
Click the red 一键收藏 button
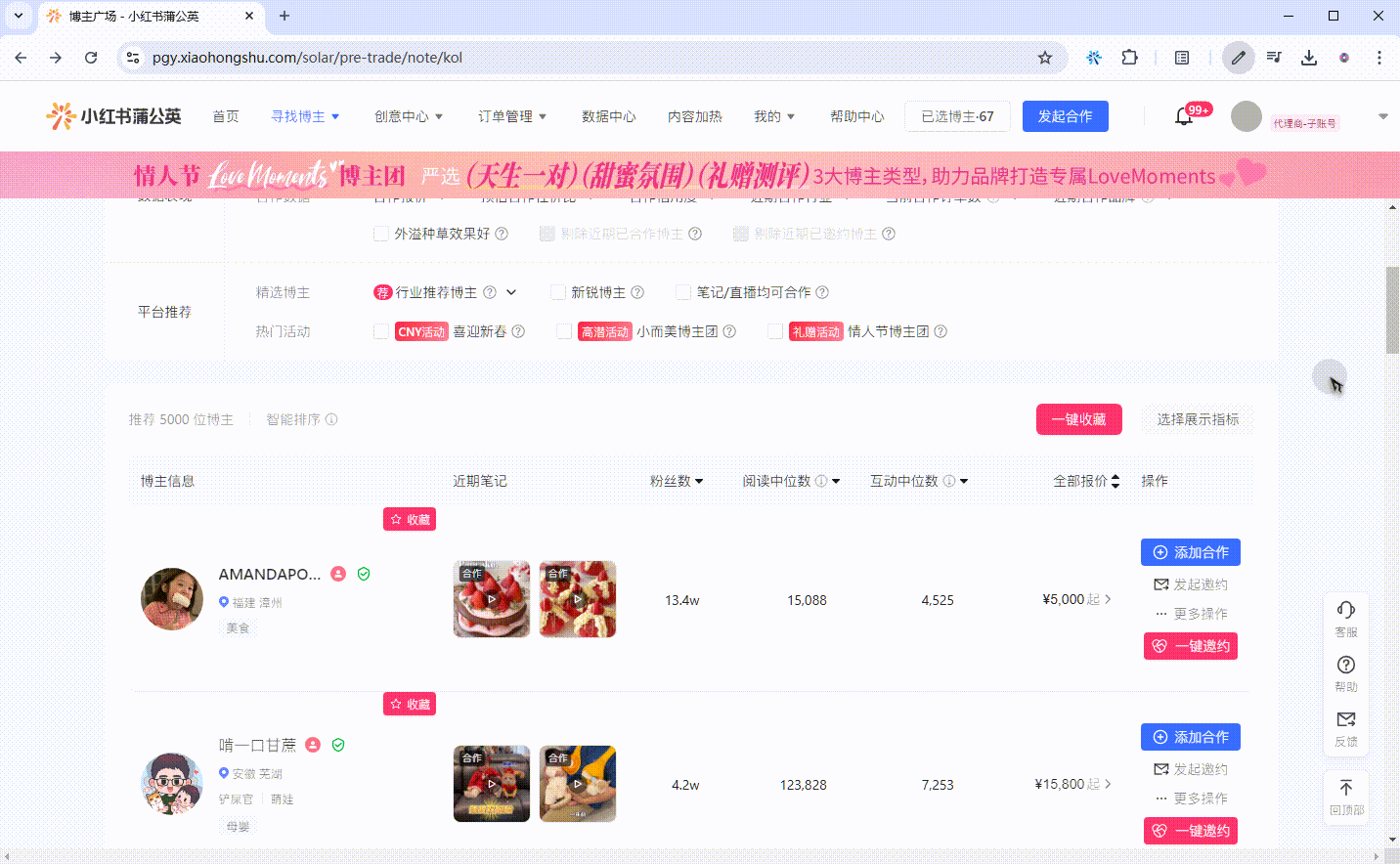(1078, 419)
